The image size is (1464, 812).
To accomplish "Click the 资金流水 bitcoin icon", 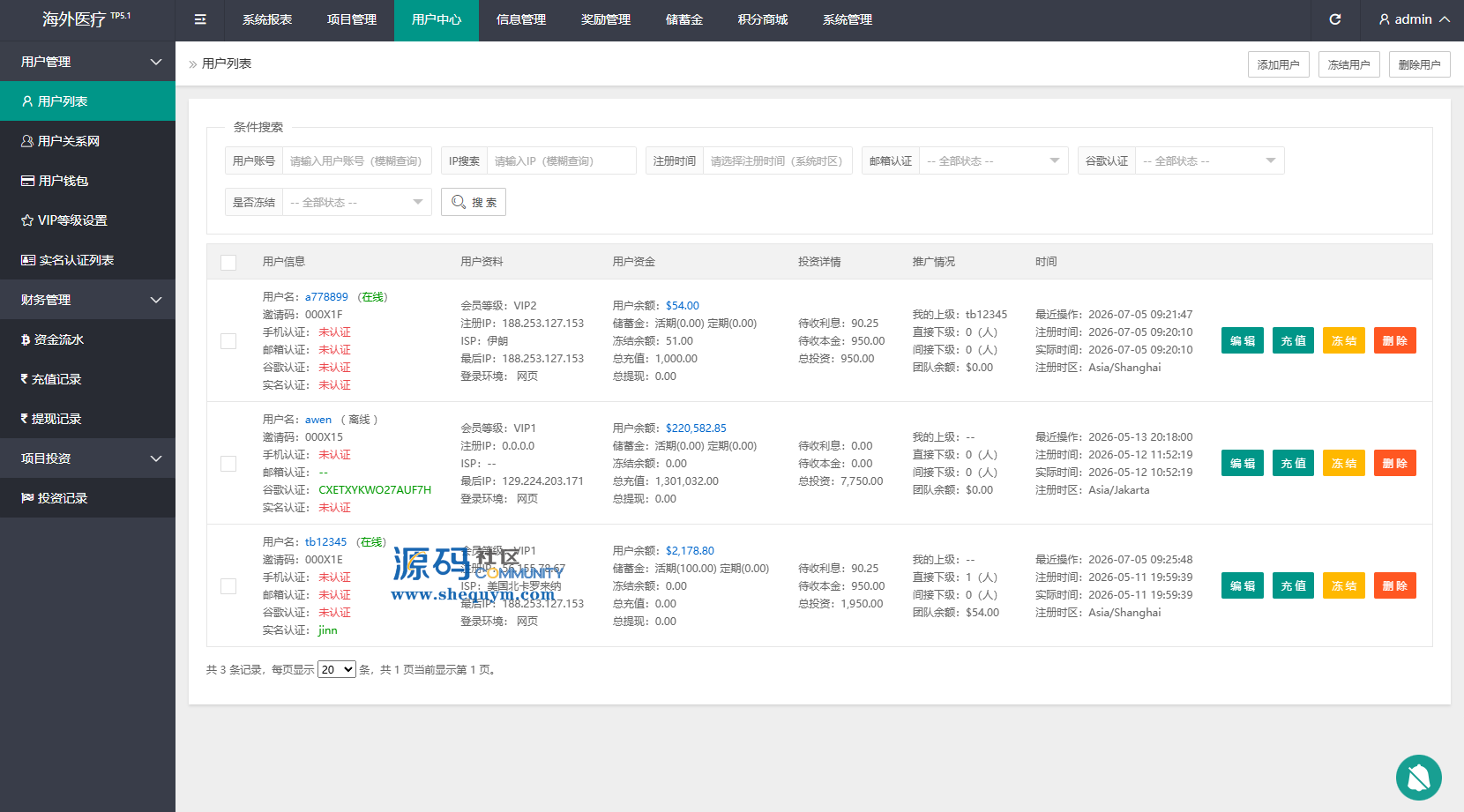I will click(x=26, y=339).
